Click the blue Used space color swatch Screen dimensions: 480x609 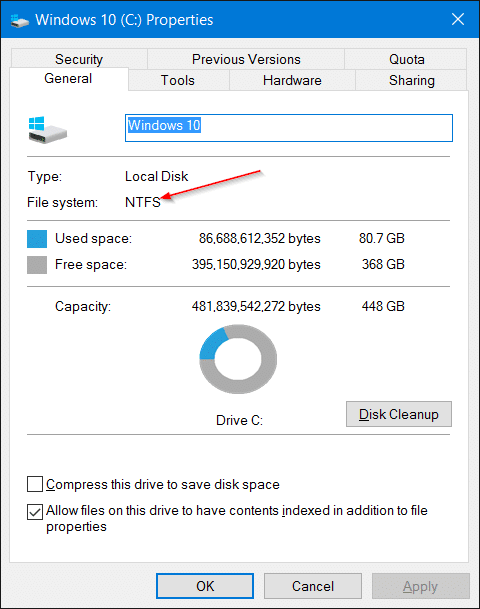point(37,238)
